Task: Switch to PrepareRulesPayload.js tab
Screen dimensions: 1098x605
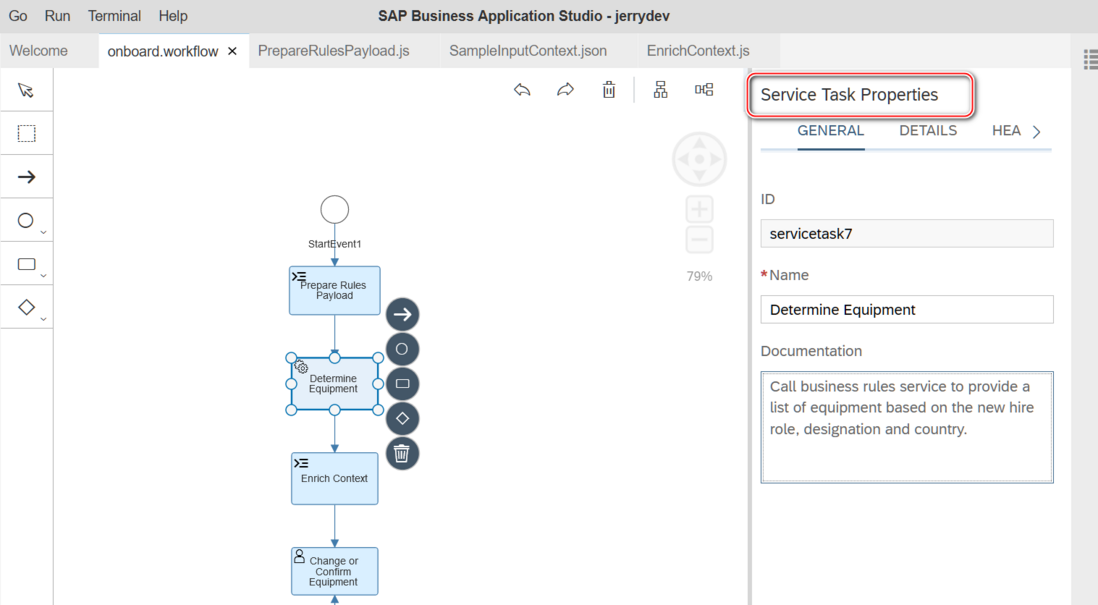Action: point(333,50)
